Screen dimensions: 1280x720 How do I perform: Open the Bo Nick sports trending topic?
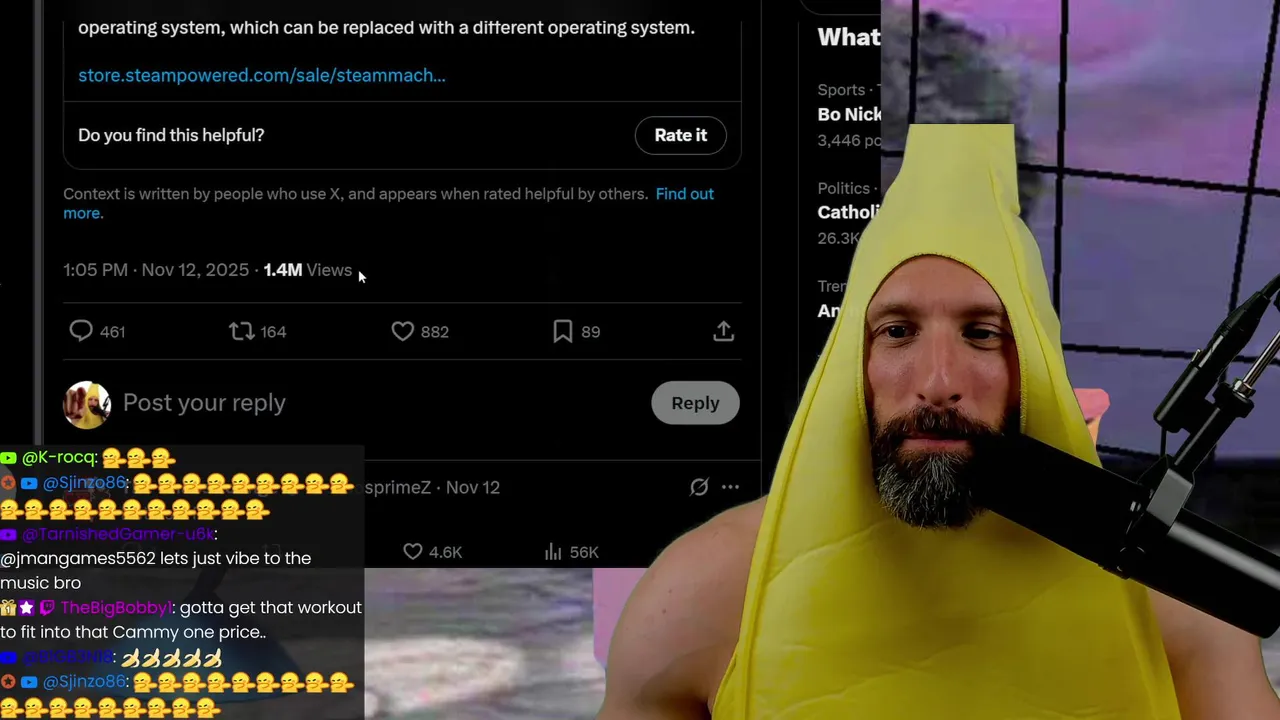pos(849,114)
